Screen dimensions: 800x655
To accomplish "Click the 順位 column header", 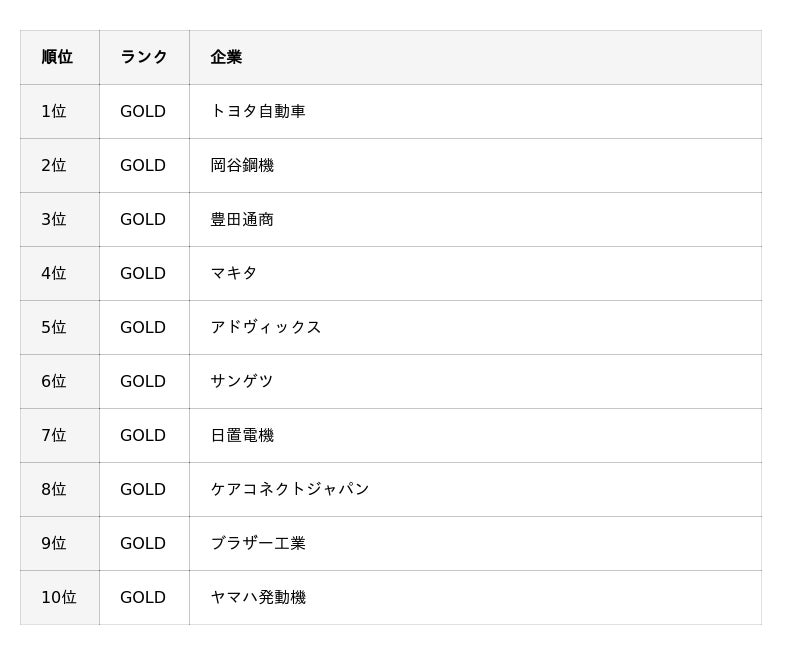I will pos(57,57).
